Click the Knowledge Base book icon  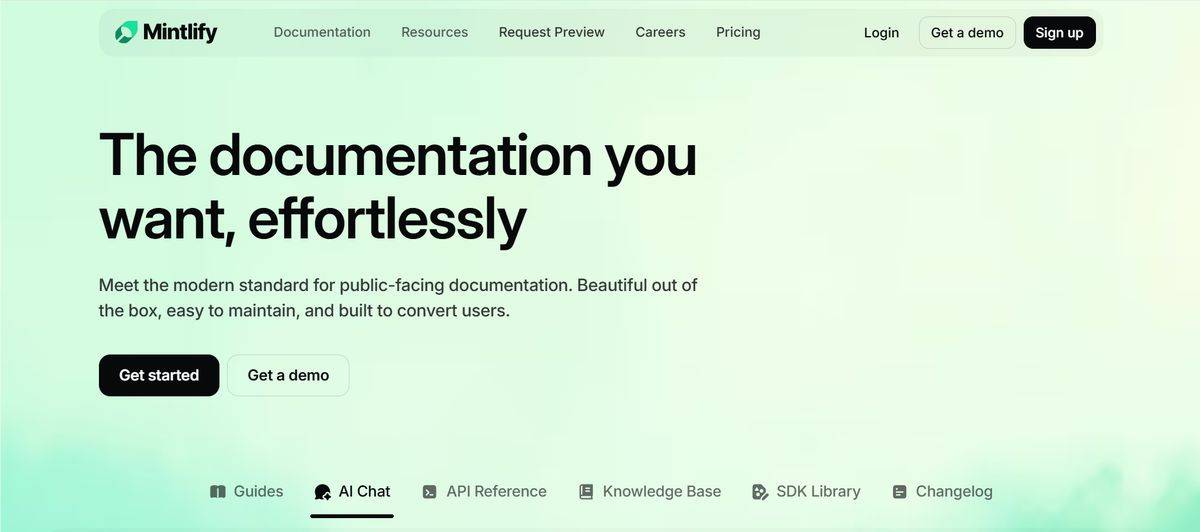(586, 491)
